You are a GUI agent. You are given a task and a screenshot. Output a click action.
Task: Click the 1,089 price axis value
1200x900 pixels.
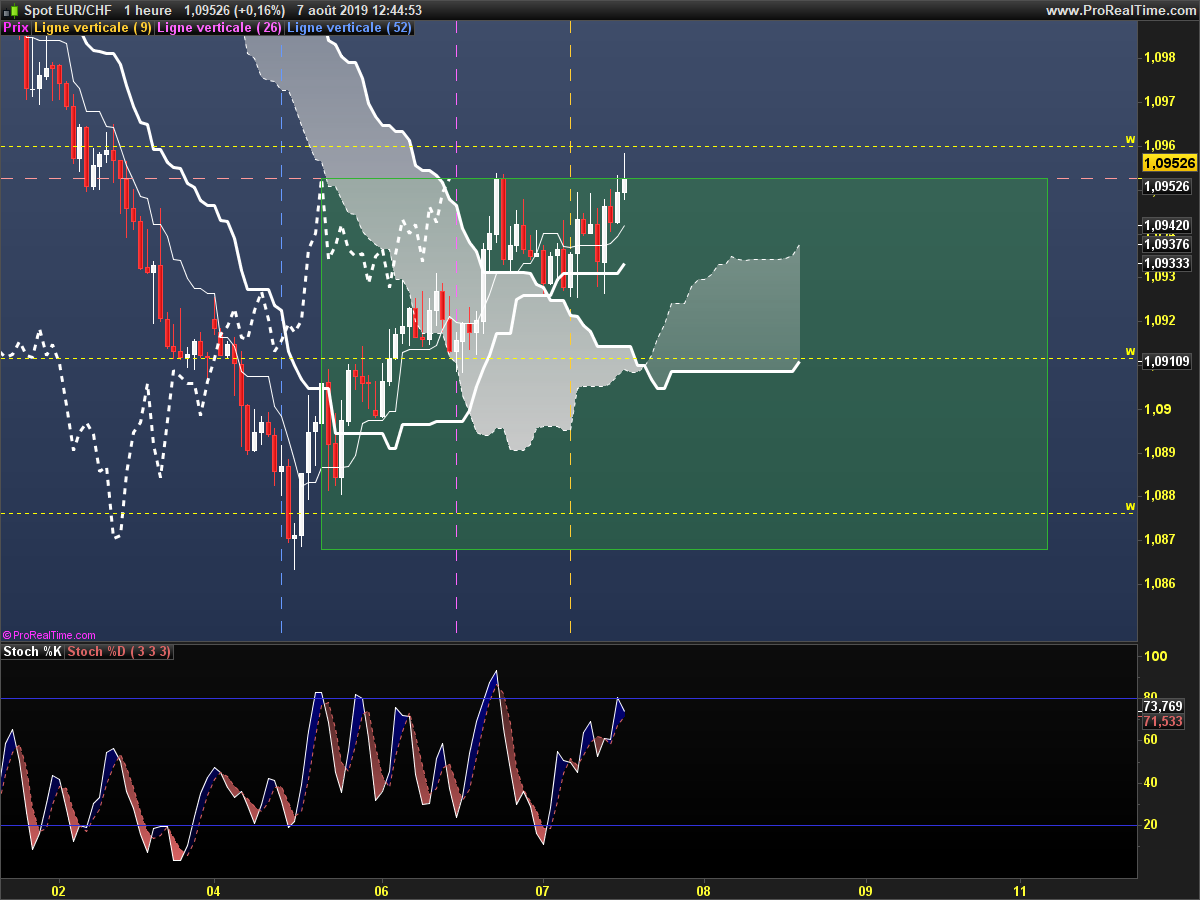1160,452
